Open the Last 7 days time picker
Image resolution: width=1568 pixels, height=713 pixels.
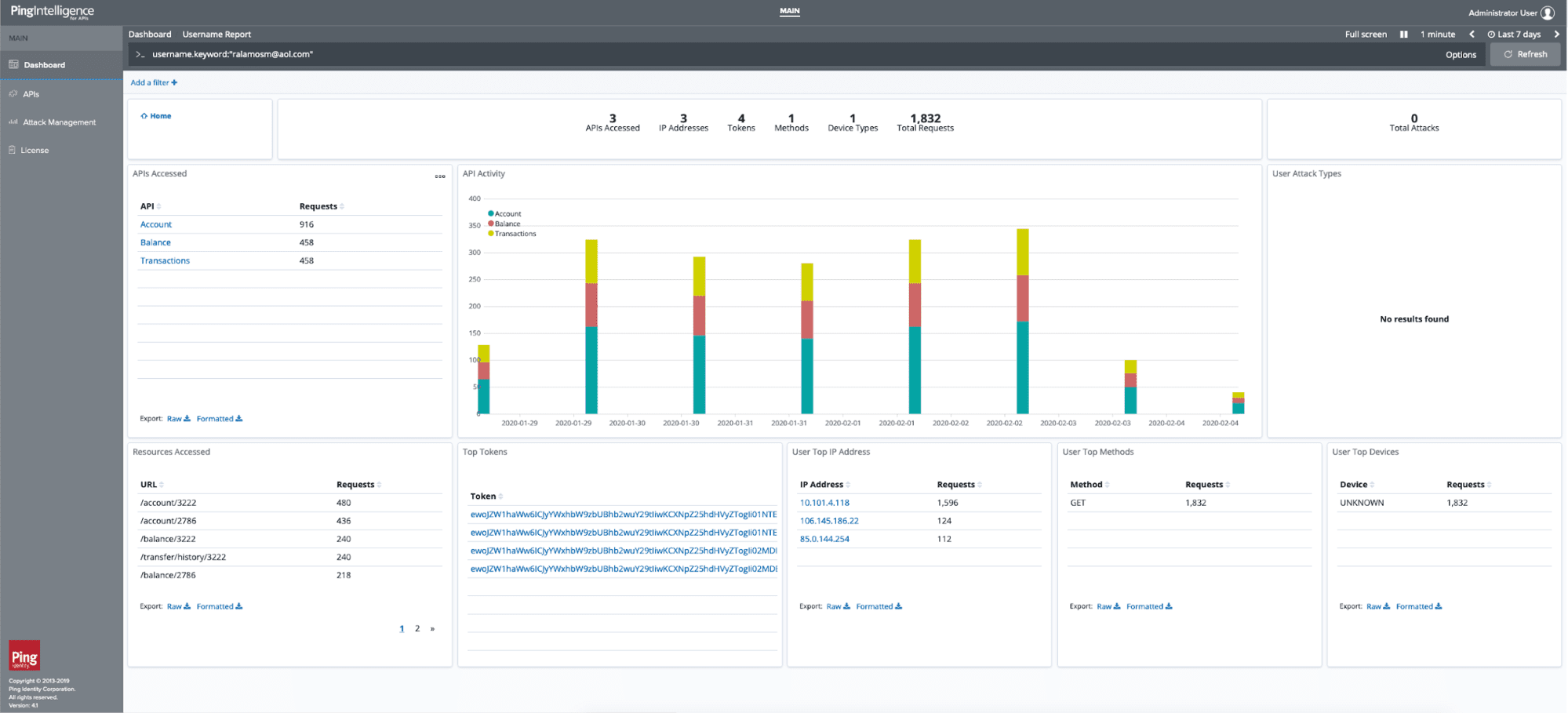1514,35
